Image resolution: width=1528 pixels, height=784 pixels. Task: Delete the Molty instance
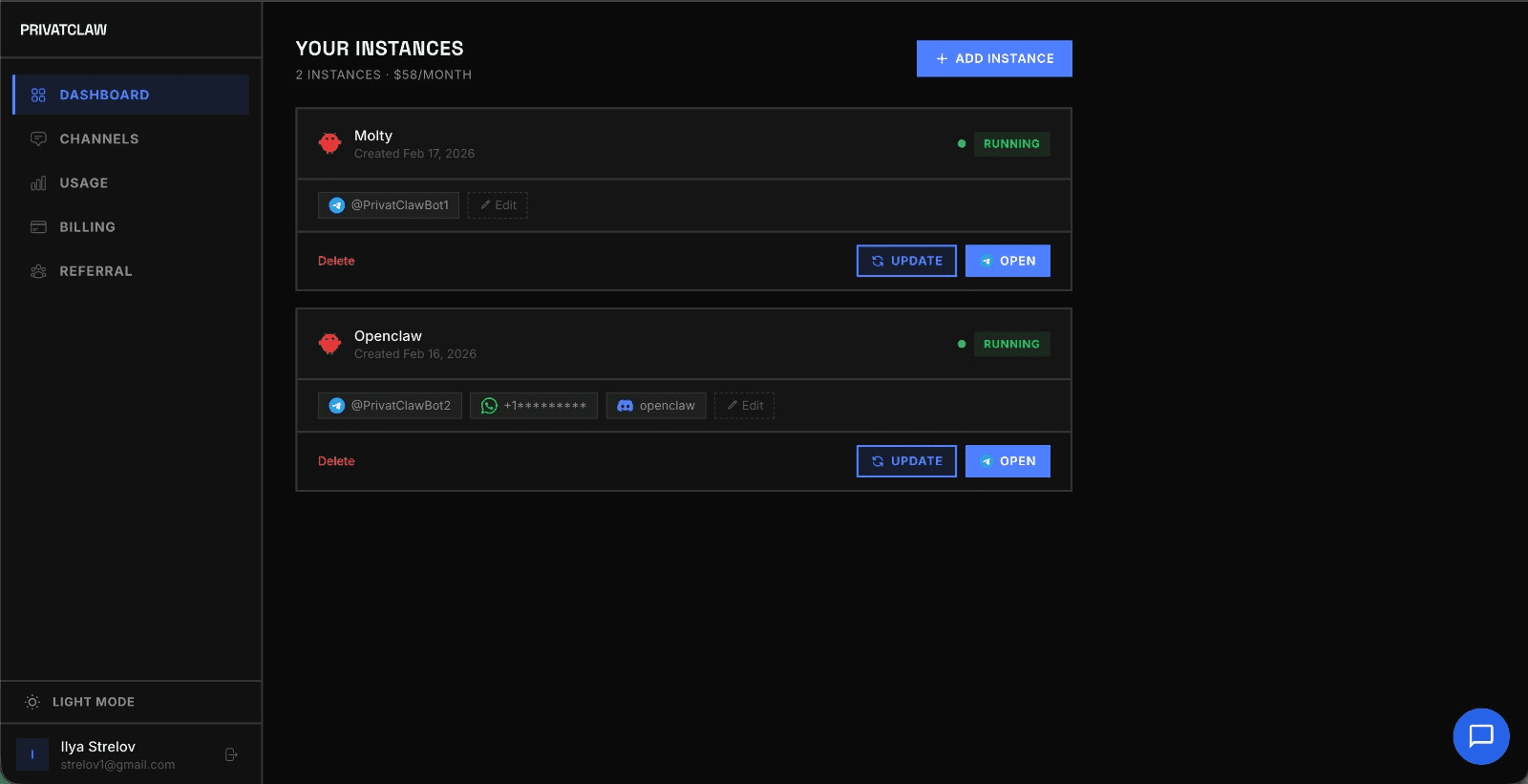(336, 261)
